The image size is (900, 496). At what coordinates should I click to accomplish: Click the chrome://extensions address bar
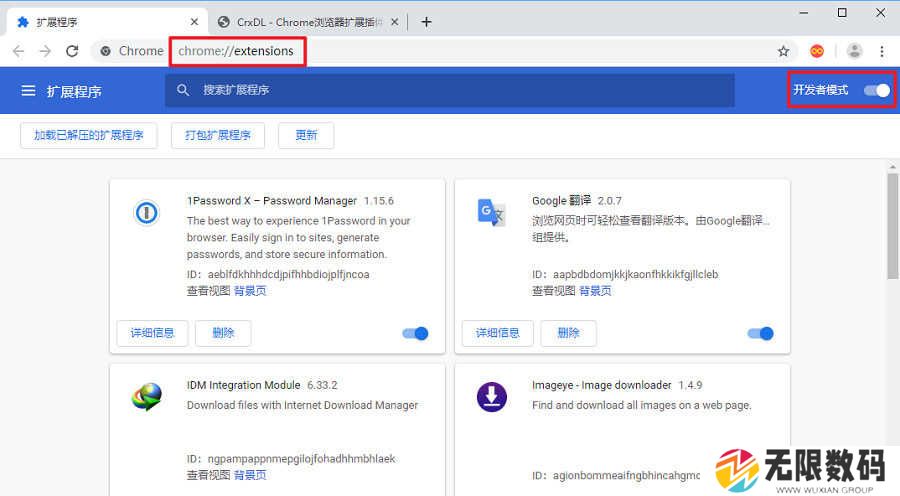[442, 51]
